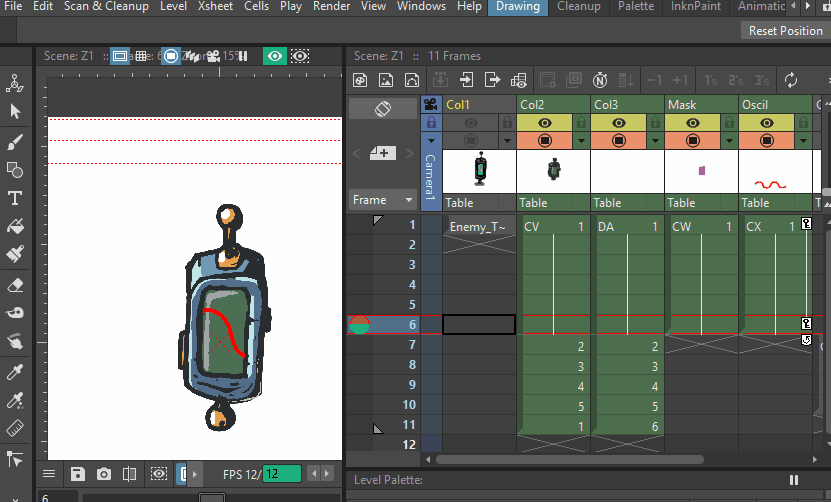Toggle the green Preview eye in viewer
Screen dimensions: 831x502
273,56
